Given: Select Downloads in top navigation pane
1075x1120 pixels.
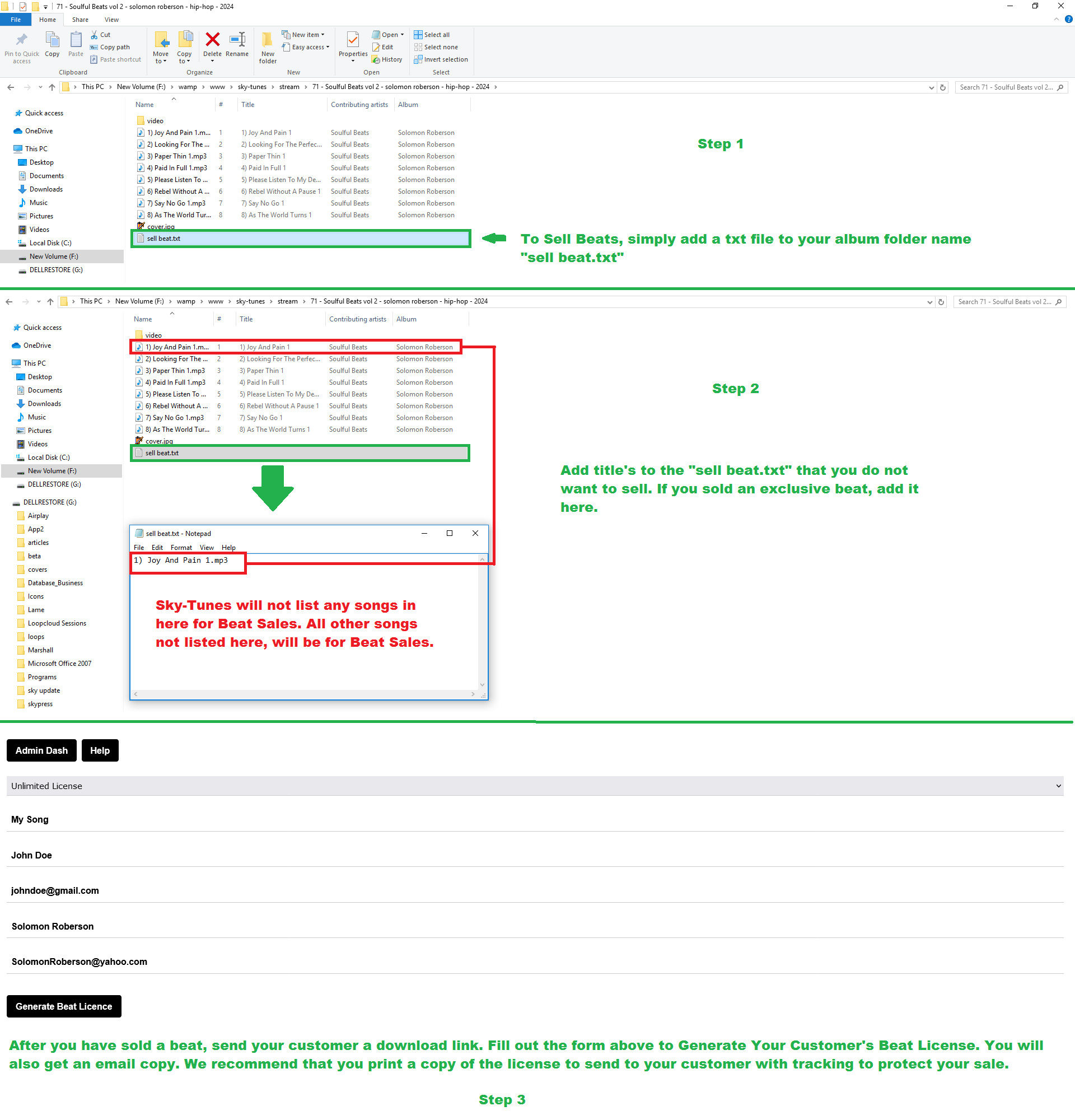Looking at the screenshot, I should click(x=46, y=189).
